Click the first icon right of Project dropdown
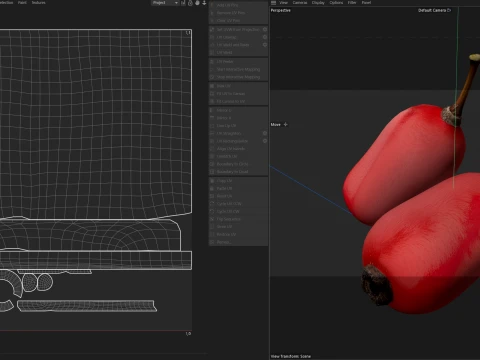480x360 pixels. pyautogui.click(x=183, y=3)
